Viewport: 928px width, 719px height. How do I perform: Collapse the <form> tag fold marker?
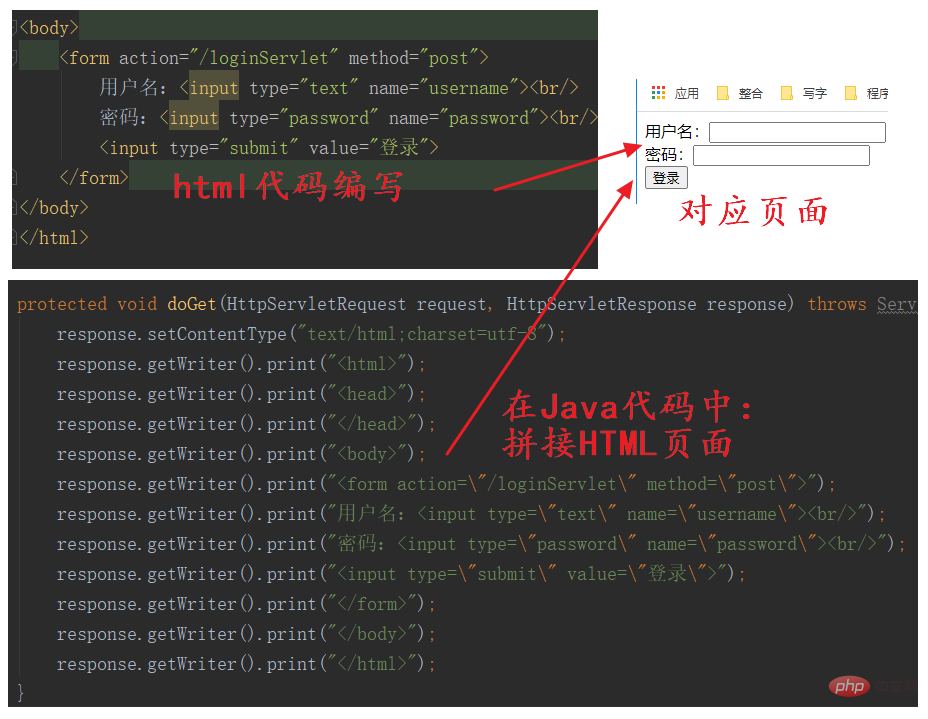(x=15, y=57)
